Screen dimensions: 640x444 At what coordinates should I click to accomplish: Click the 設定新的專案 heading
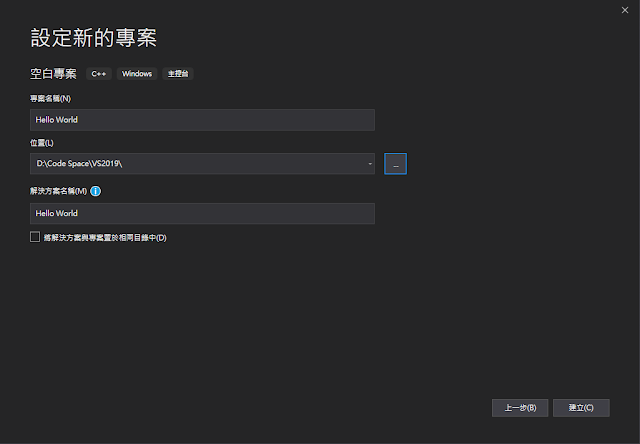tap(94, 38)
